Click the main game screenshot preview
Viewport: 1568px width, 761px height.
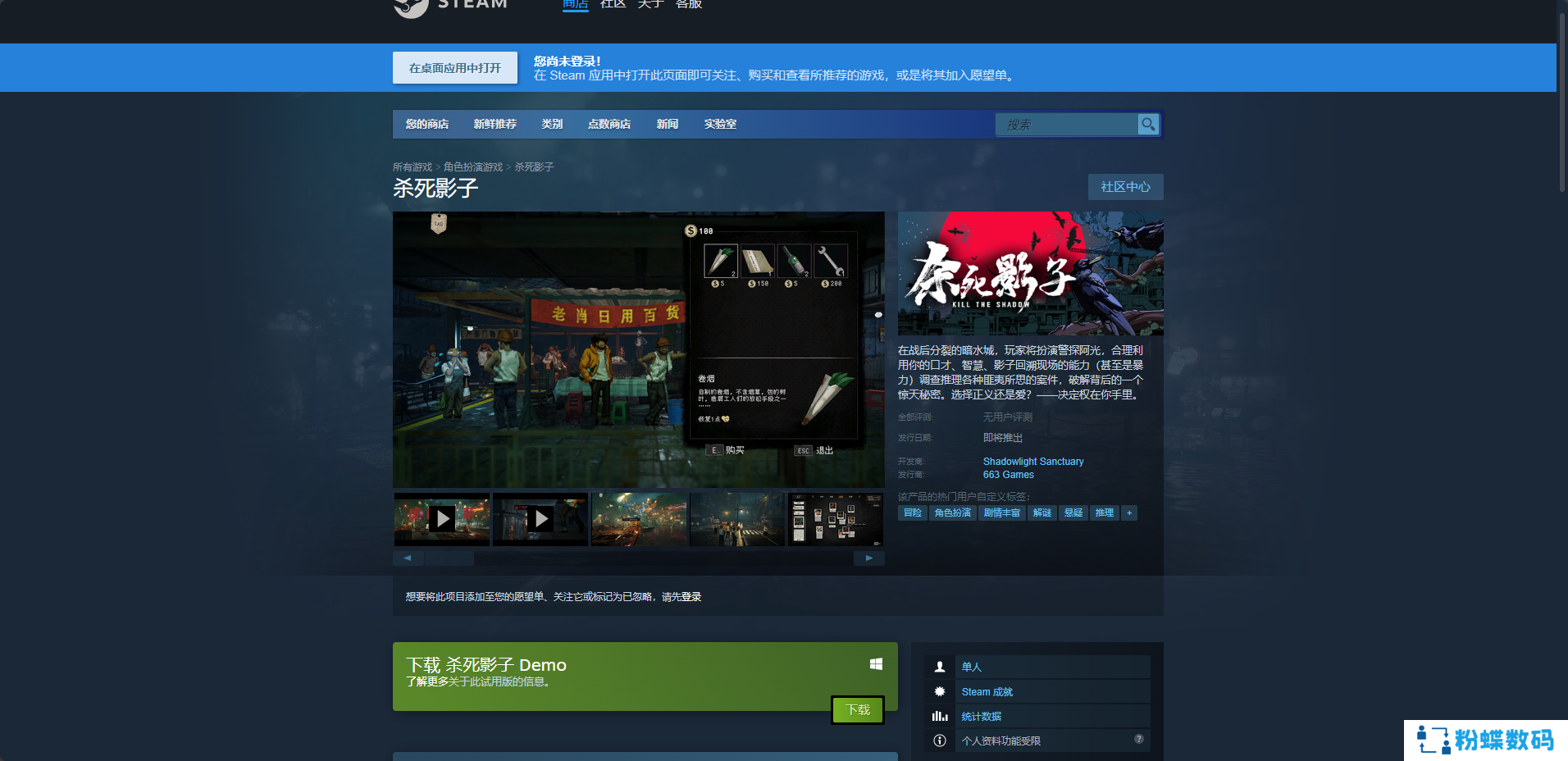tap(639, 350)
